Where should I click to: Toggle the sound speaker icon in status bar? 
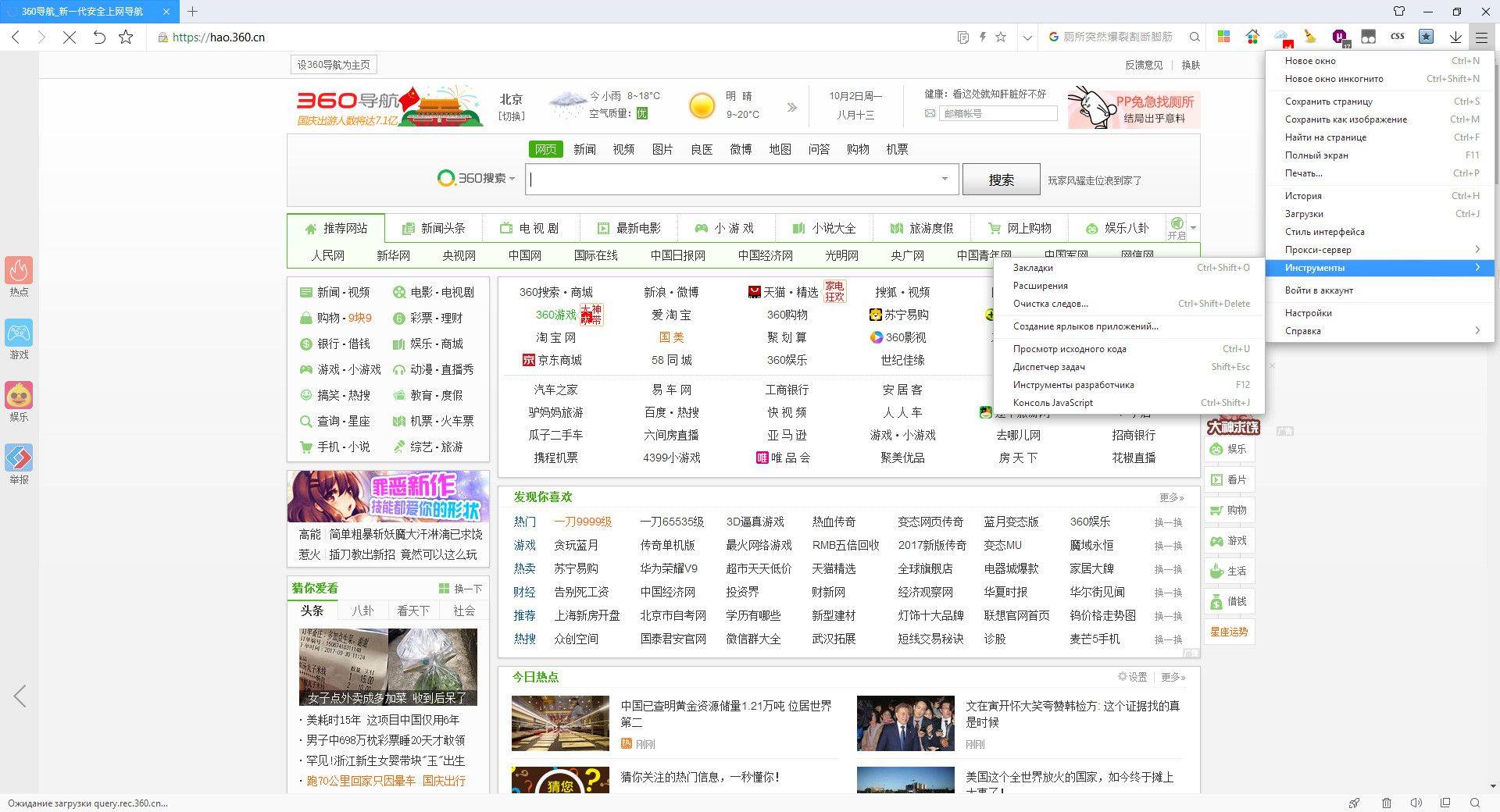1416,803
